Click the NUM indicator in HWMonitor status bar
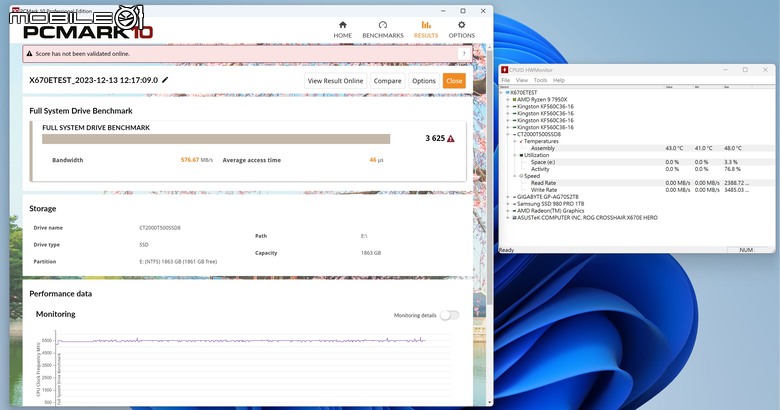This screenshot has height=410, width=780. [x=746, y=250]
